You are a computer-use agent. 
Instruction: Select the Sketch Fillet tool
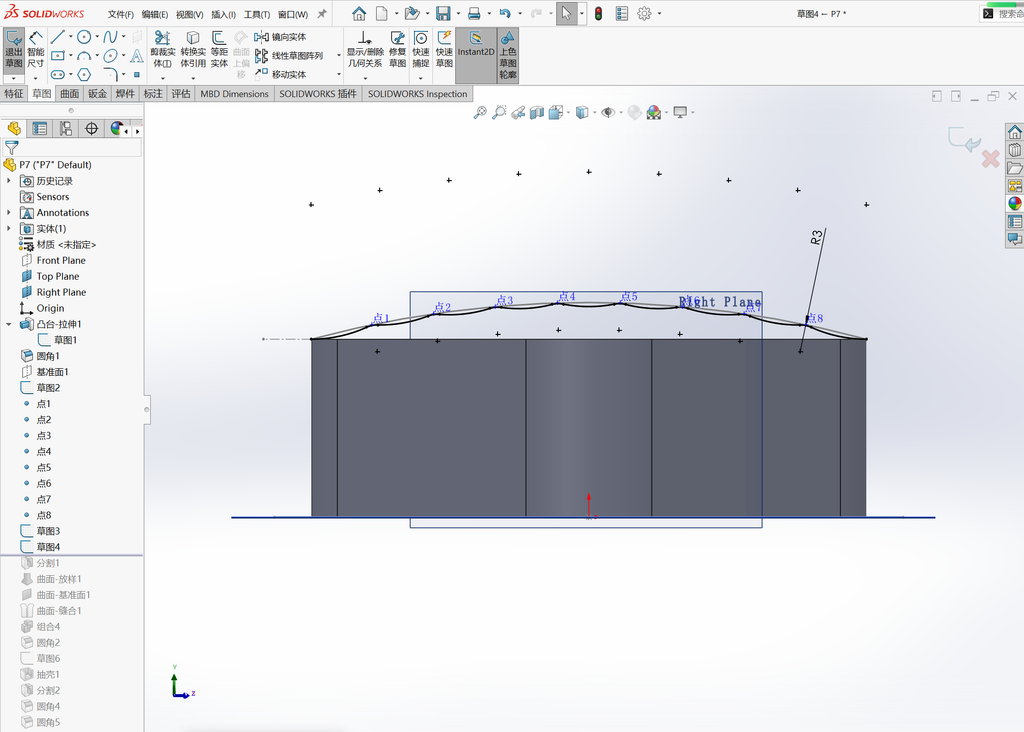110,74
